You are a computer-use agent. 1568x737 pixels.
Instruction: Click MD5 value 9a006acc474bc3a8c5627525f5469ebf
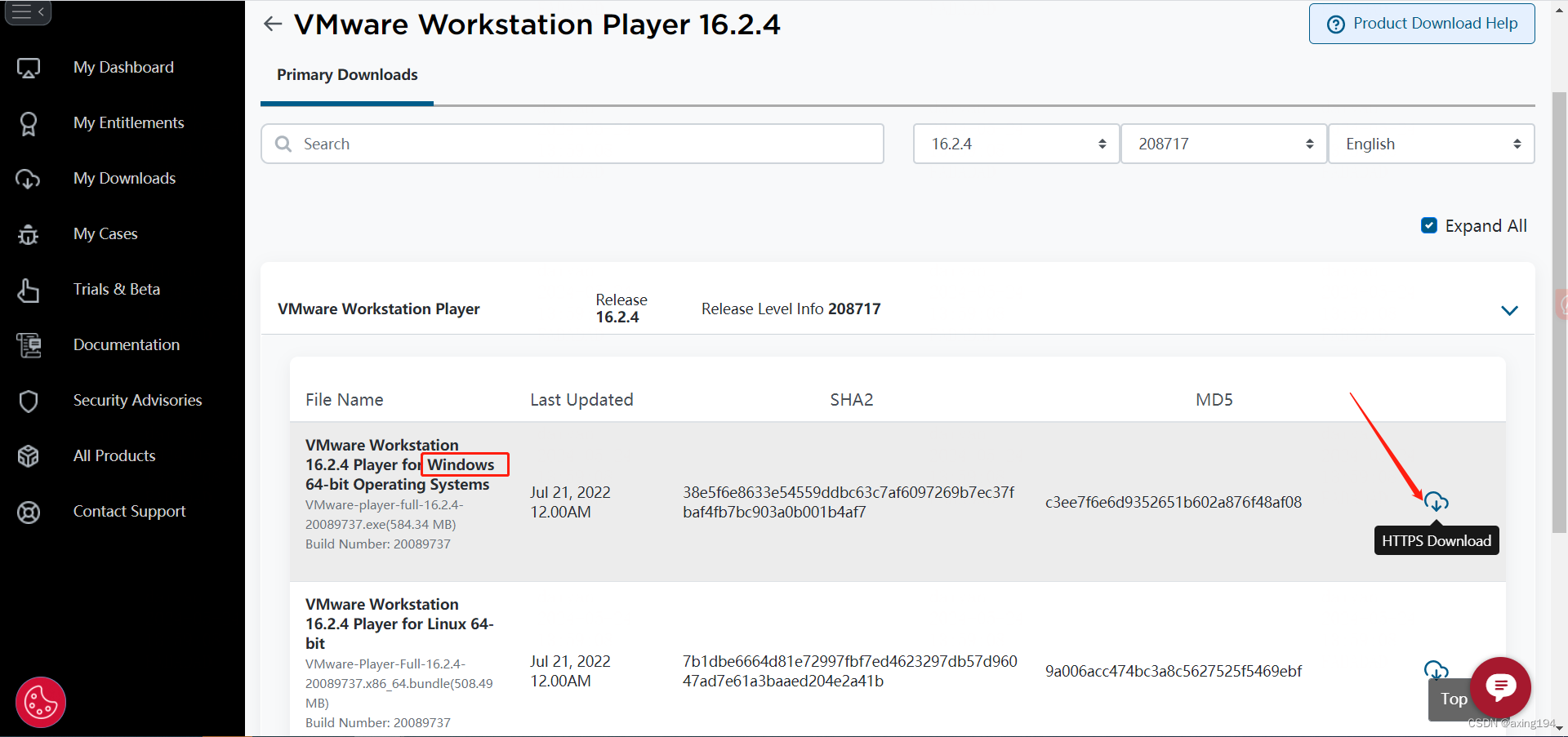[1174, 671]
